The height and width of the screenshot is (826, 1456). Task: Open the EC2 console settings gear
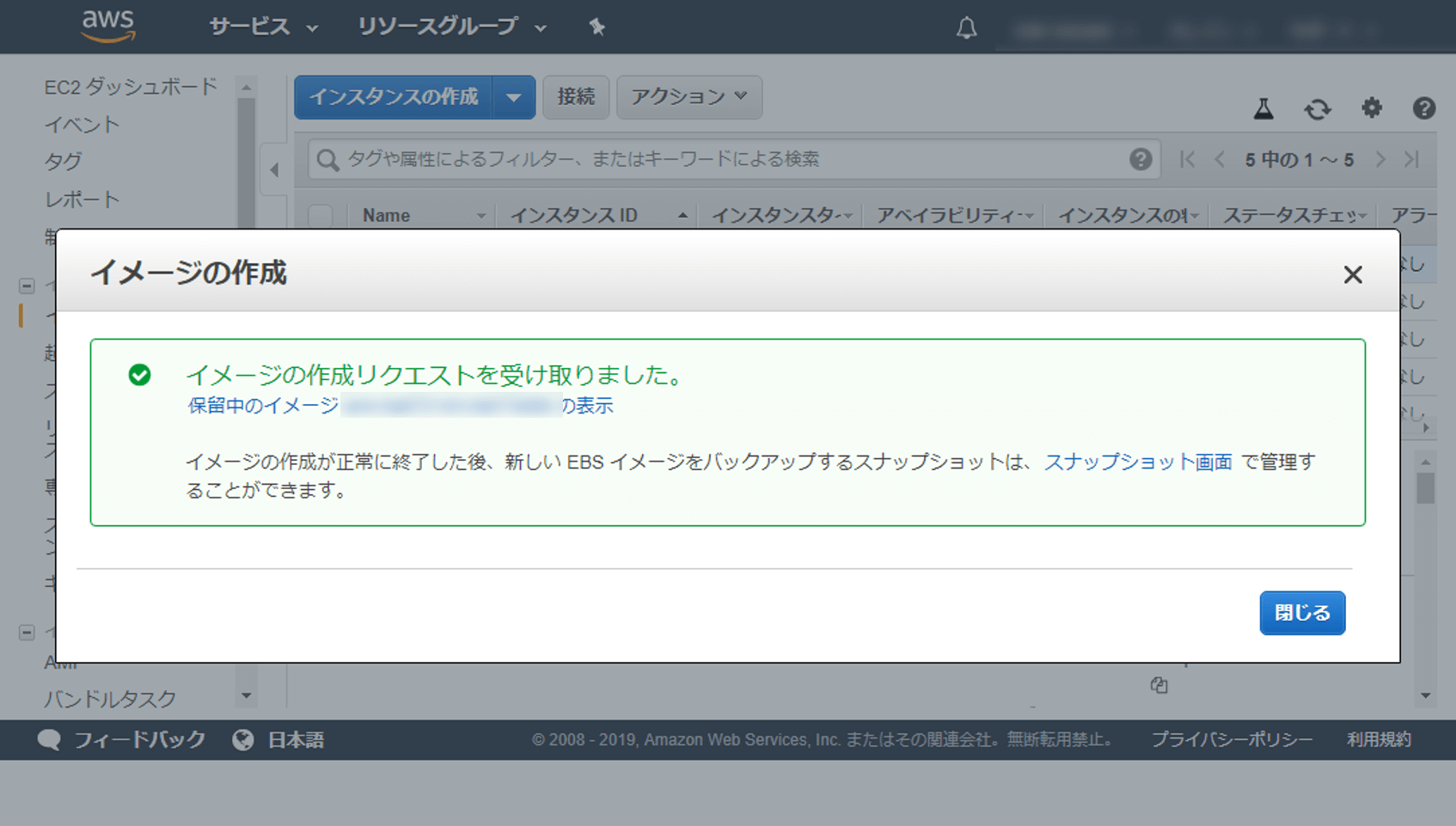pyautogui.click(x=1372, y=109)
